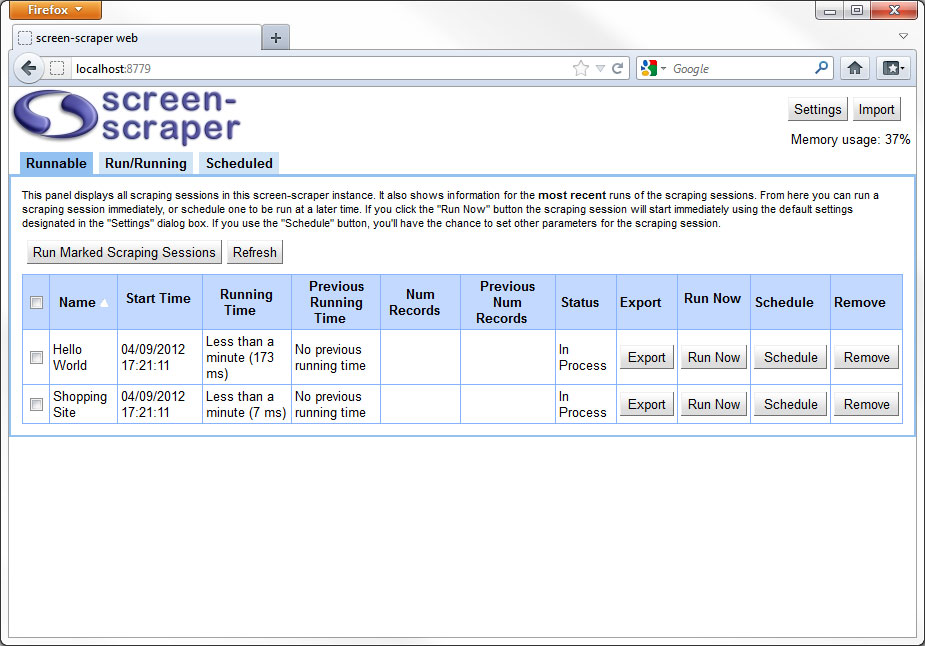This screenshot has height=646, width=925.
Task: Schedule the Hello World session
Action: click(x=790, y=358)
